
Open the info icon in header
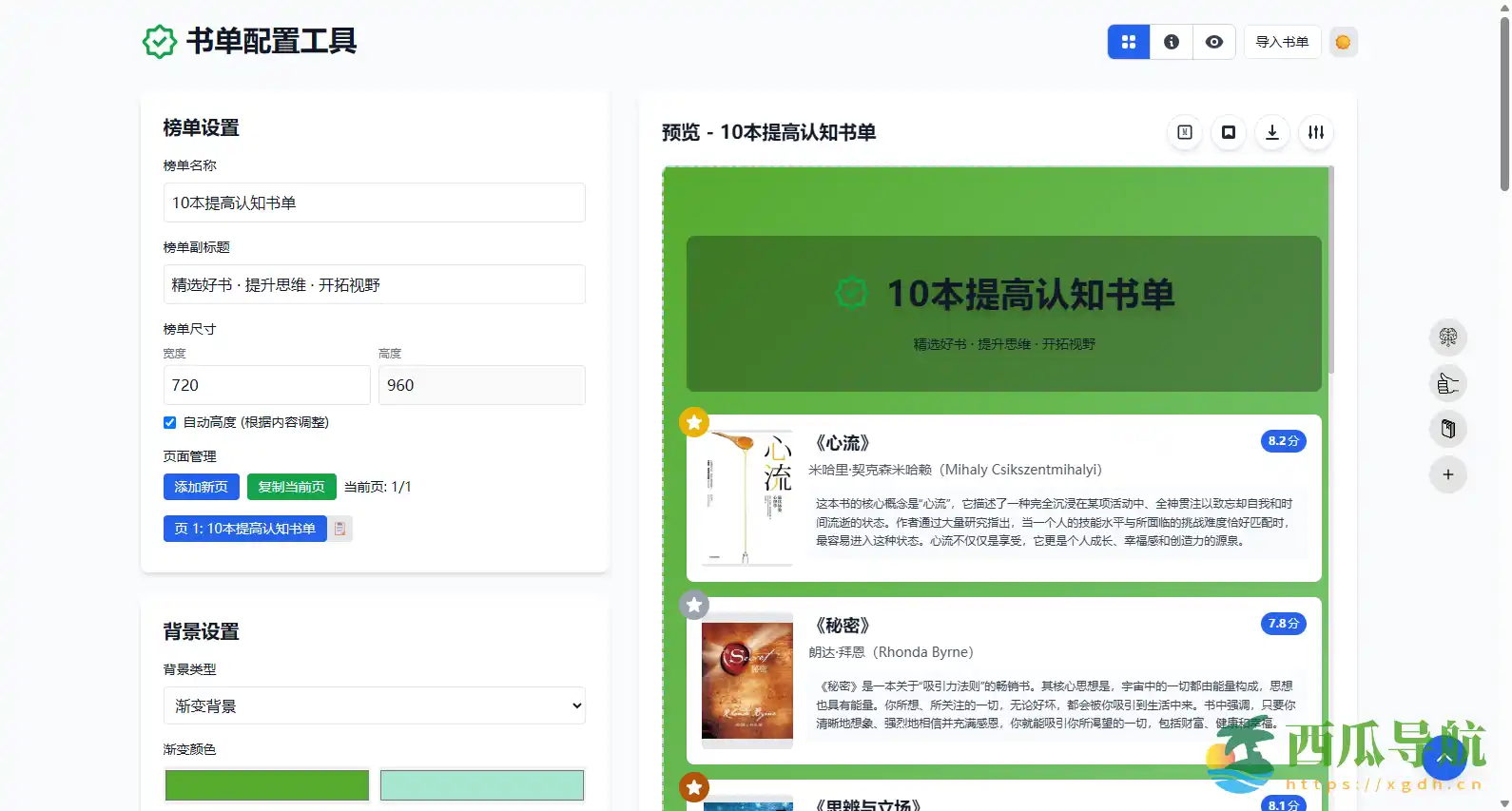click(1172, 42)
